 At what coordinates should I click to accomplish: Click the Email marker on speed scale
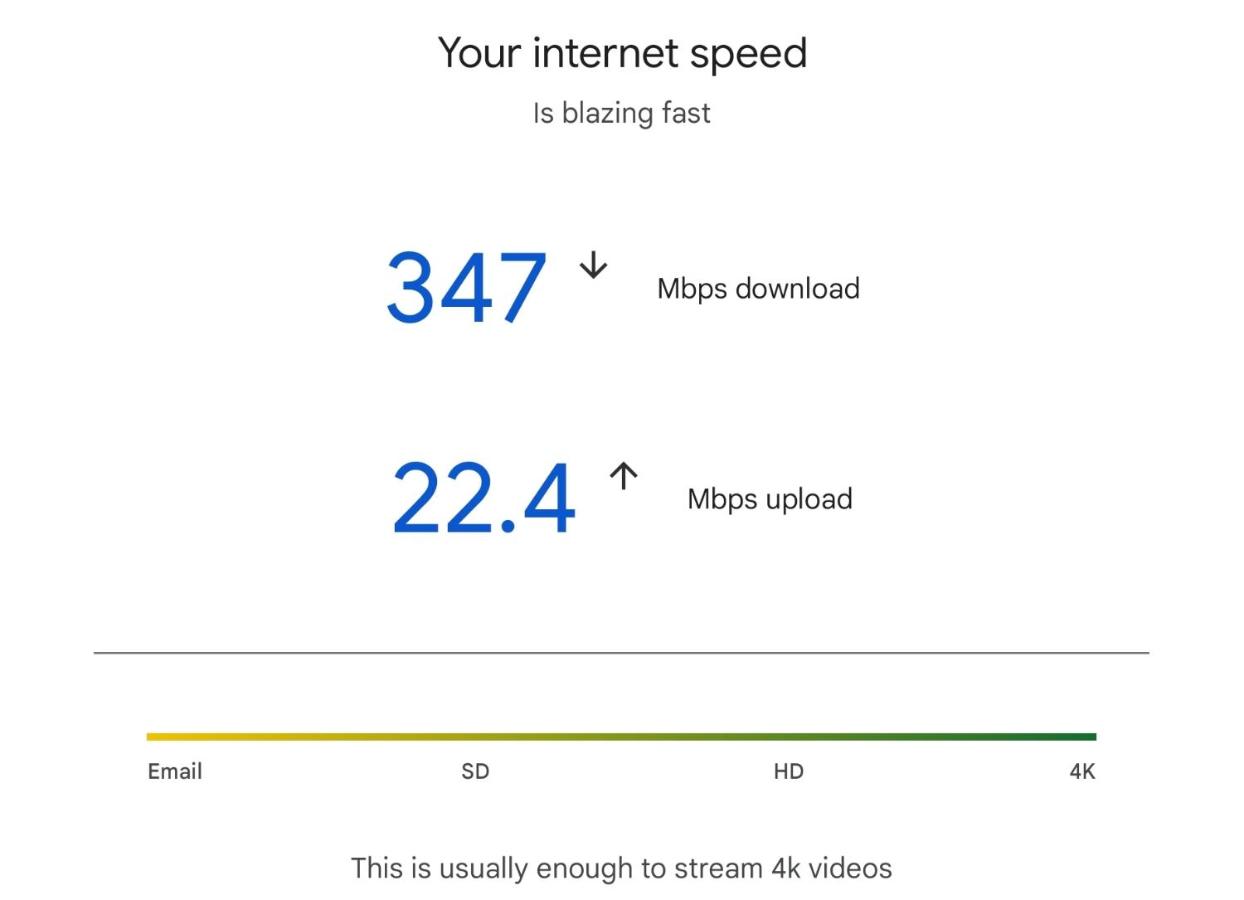pyautogui.click(x=175, y=772)
